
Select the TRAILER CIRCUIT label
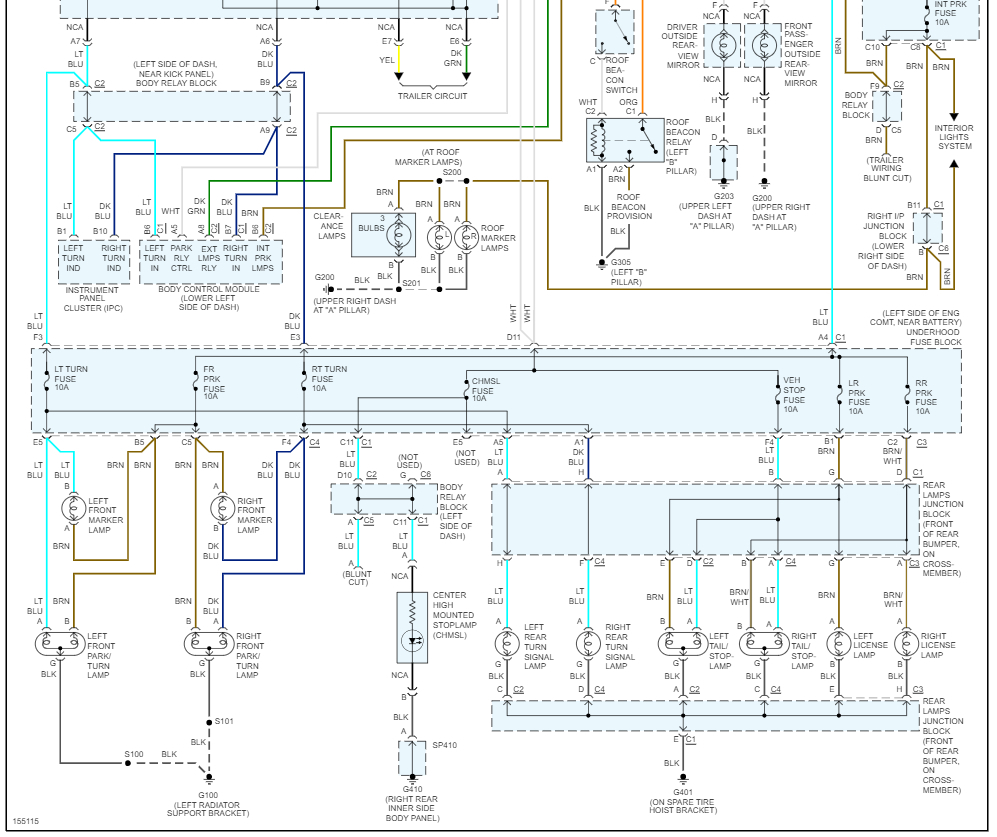tap(432, 96)
